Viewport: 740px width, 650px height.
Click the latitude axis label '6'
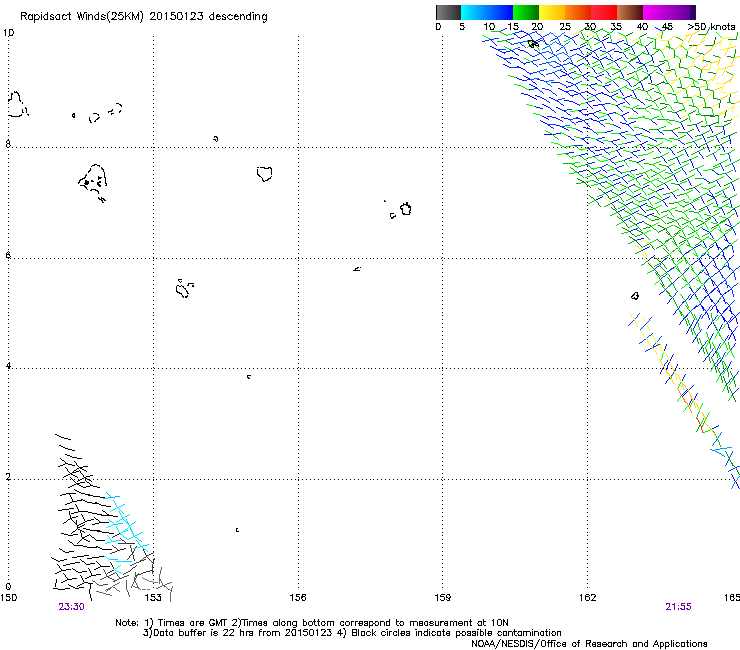(x=8, y=255)
